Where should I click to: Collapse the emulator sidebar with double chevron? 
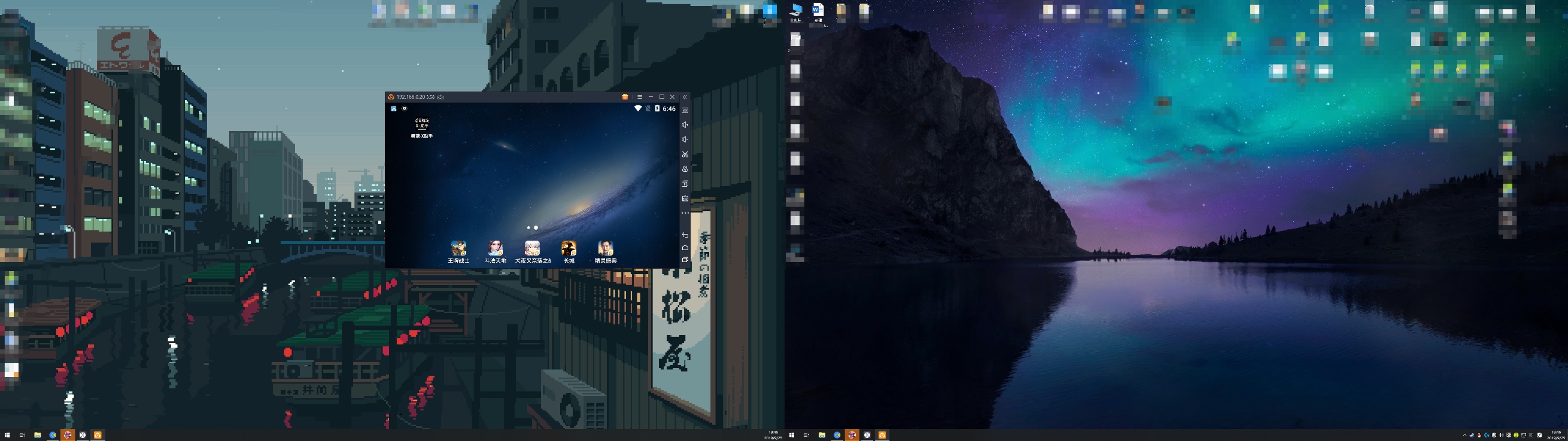(685, 97)
